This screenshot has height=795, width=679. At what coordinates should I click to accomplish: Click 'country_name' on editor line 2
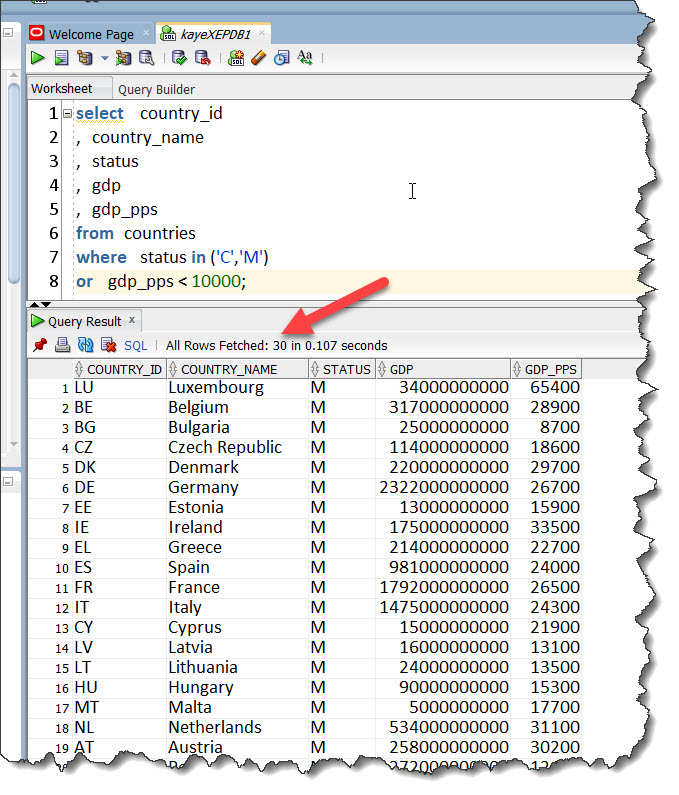(x=148, y=137)
